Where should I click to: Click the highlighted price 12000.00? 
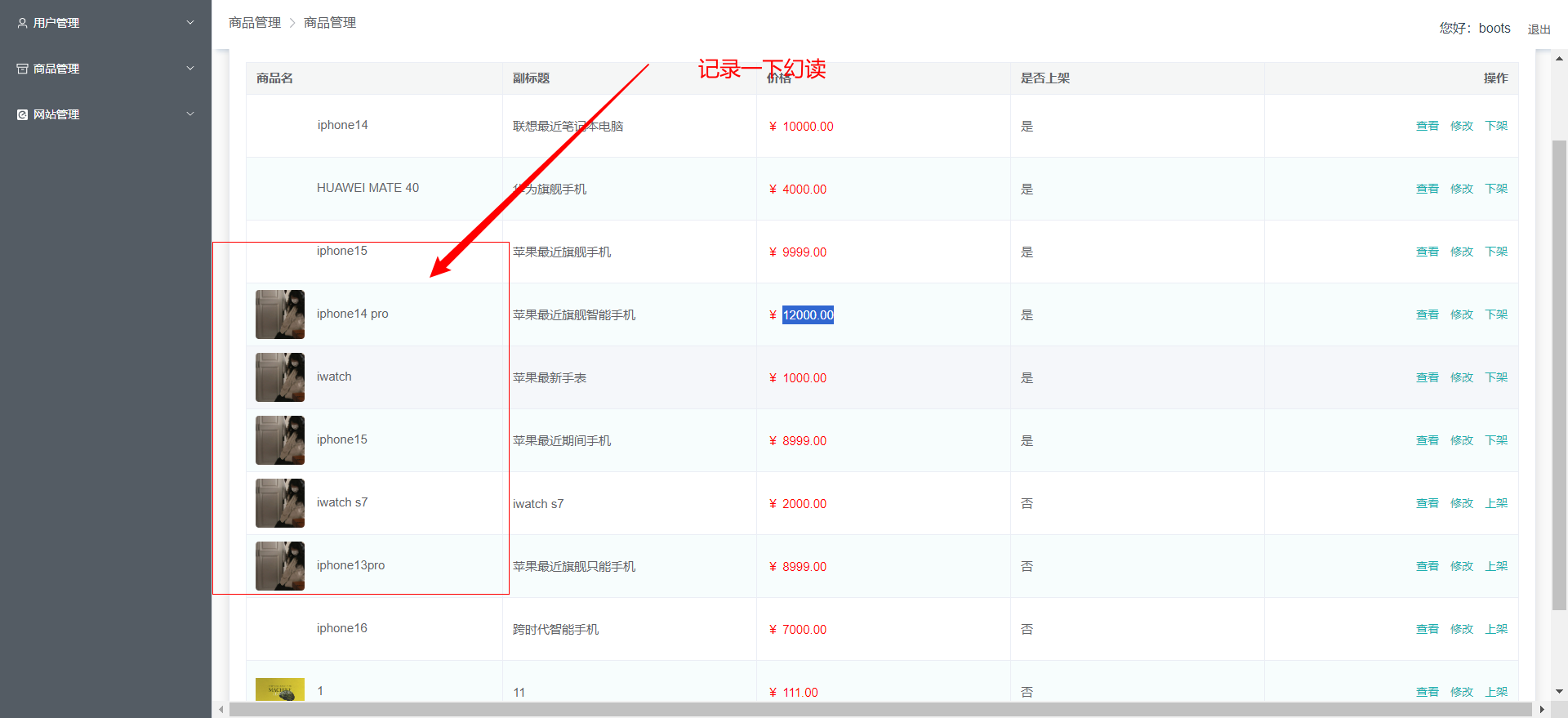click(808, 315)
